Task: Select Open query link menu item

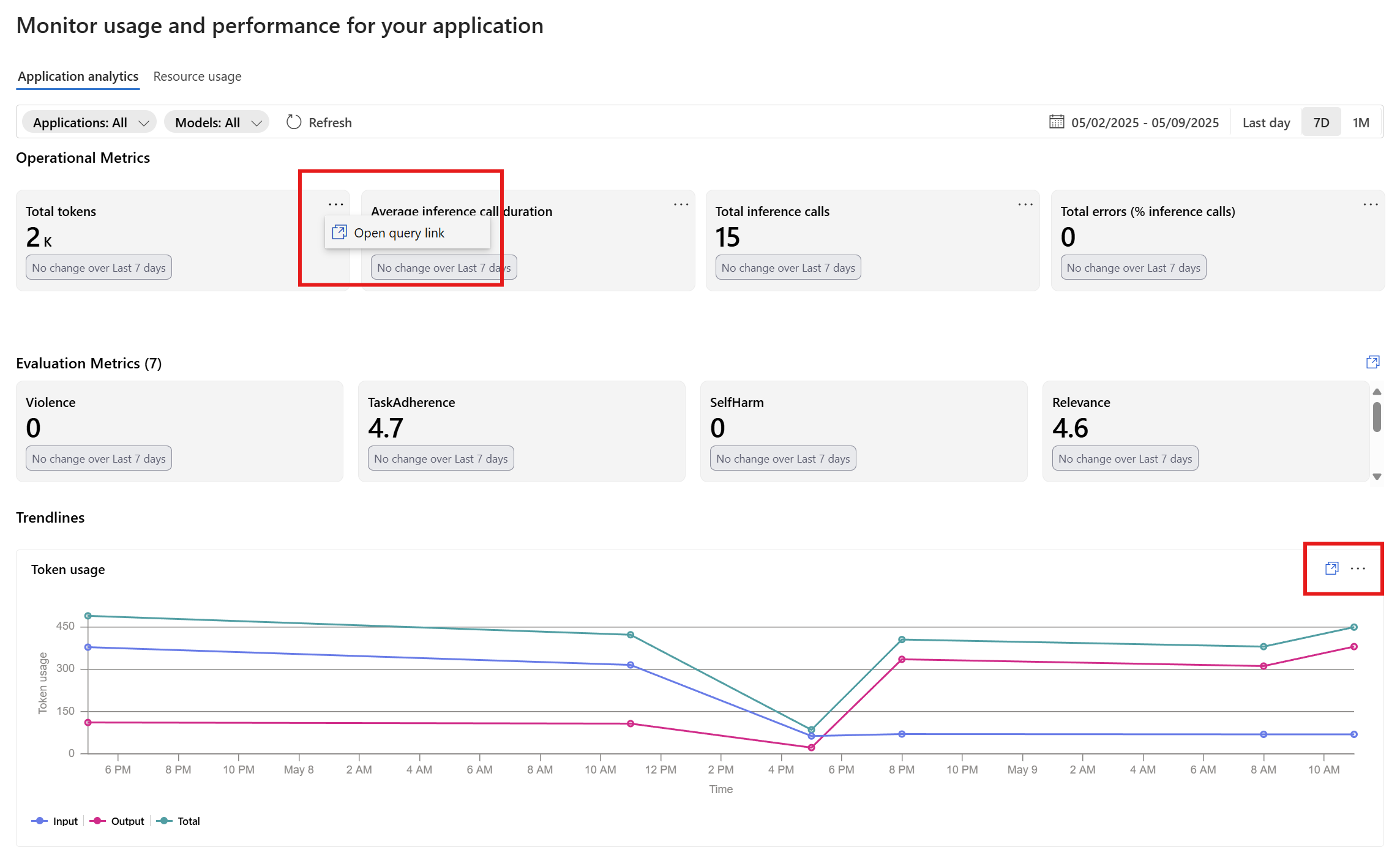Action: coord(399,233)
